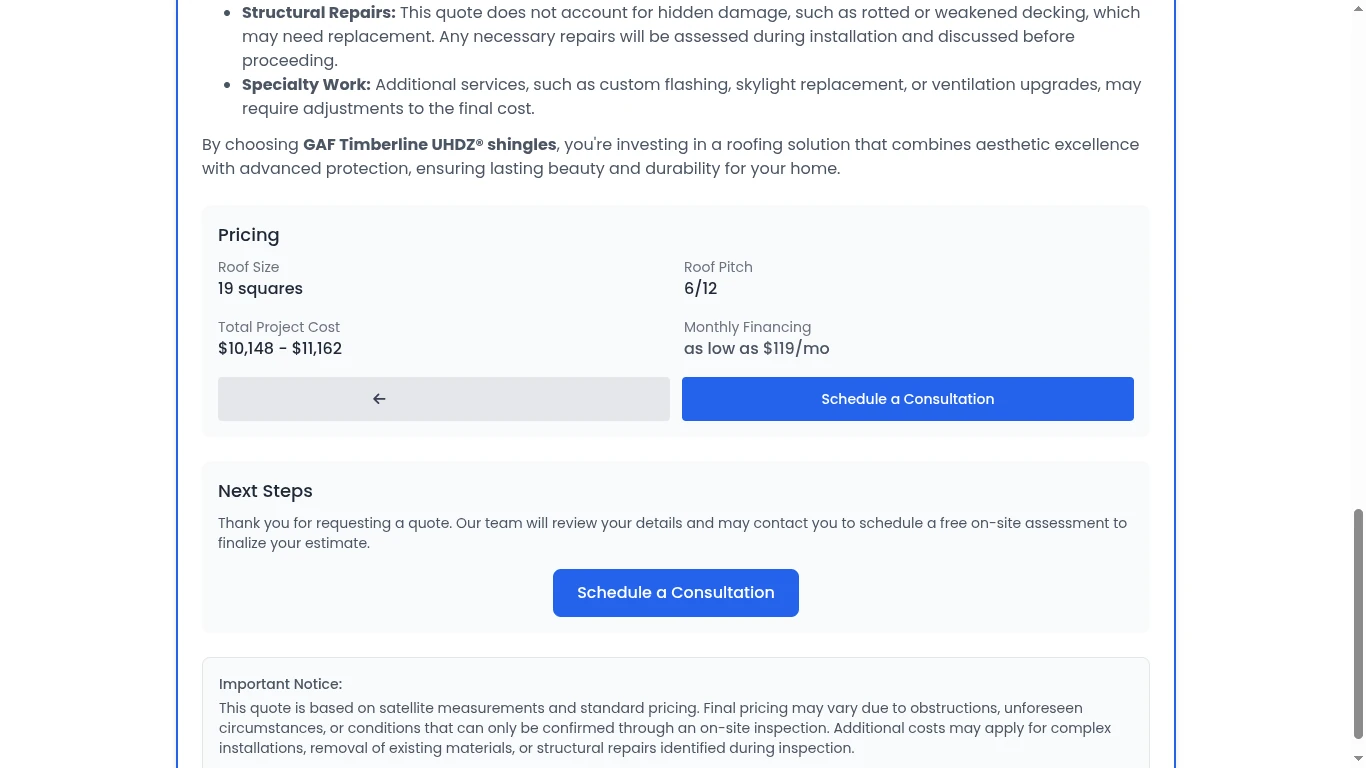1366x768 pixels.
Task: Click the 19 squares roof size value
Action: [x=260, y=288]
